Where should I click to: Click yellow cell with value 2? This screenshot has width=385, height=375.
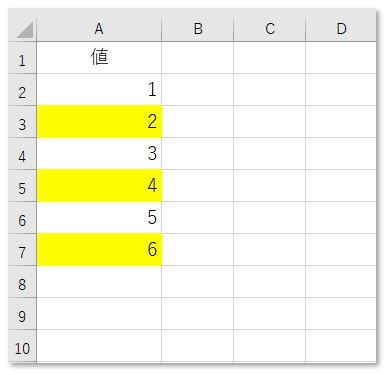(x=99, y=122)
